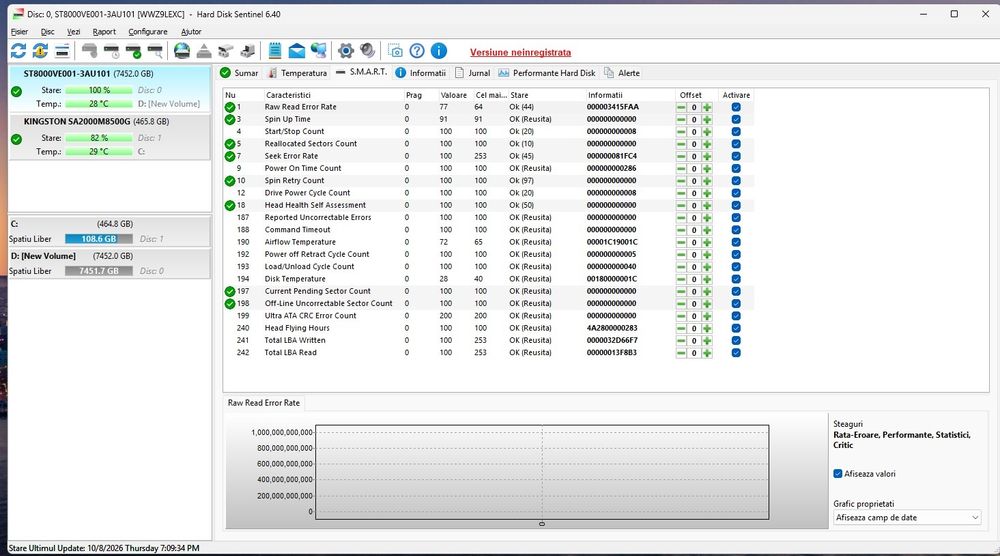1000x556 pixels.
Task: Open the Afiseaza camp de date dropdown
Action: click(907, 518)
